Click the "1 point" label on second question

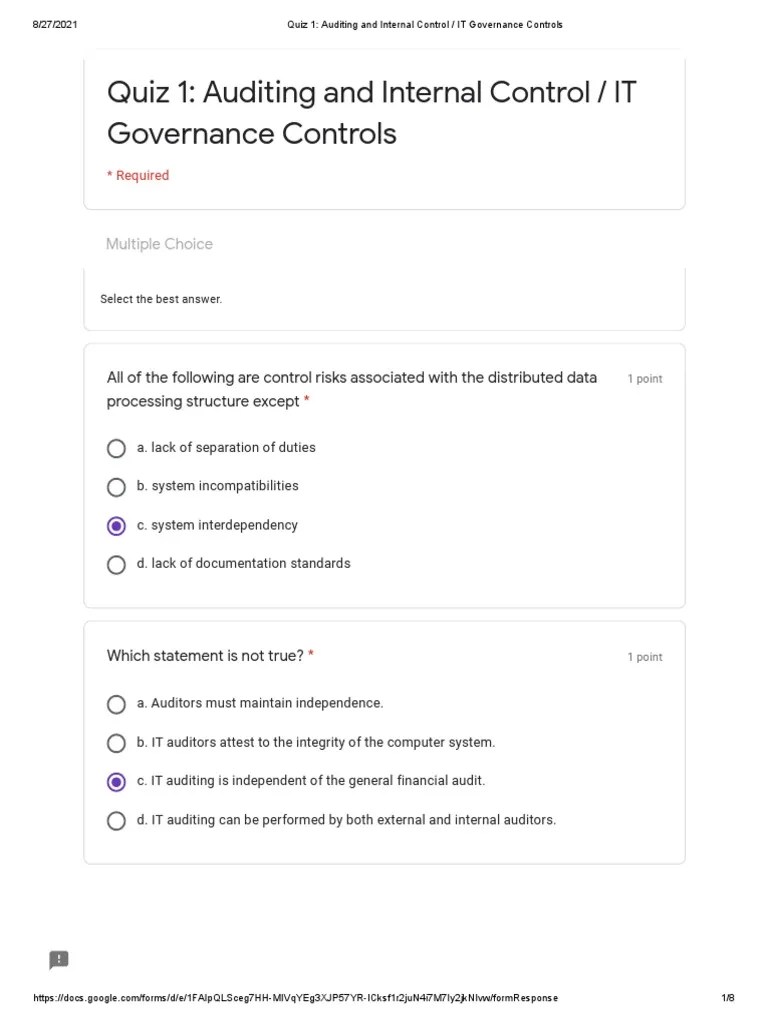coord(645,657)
